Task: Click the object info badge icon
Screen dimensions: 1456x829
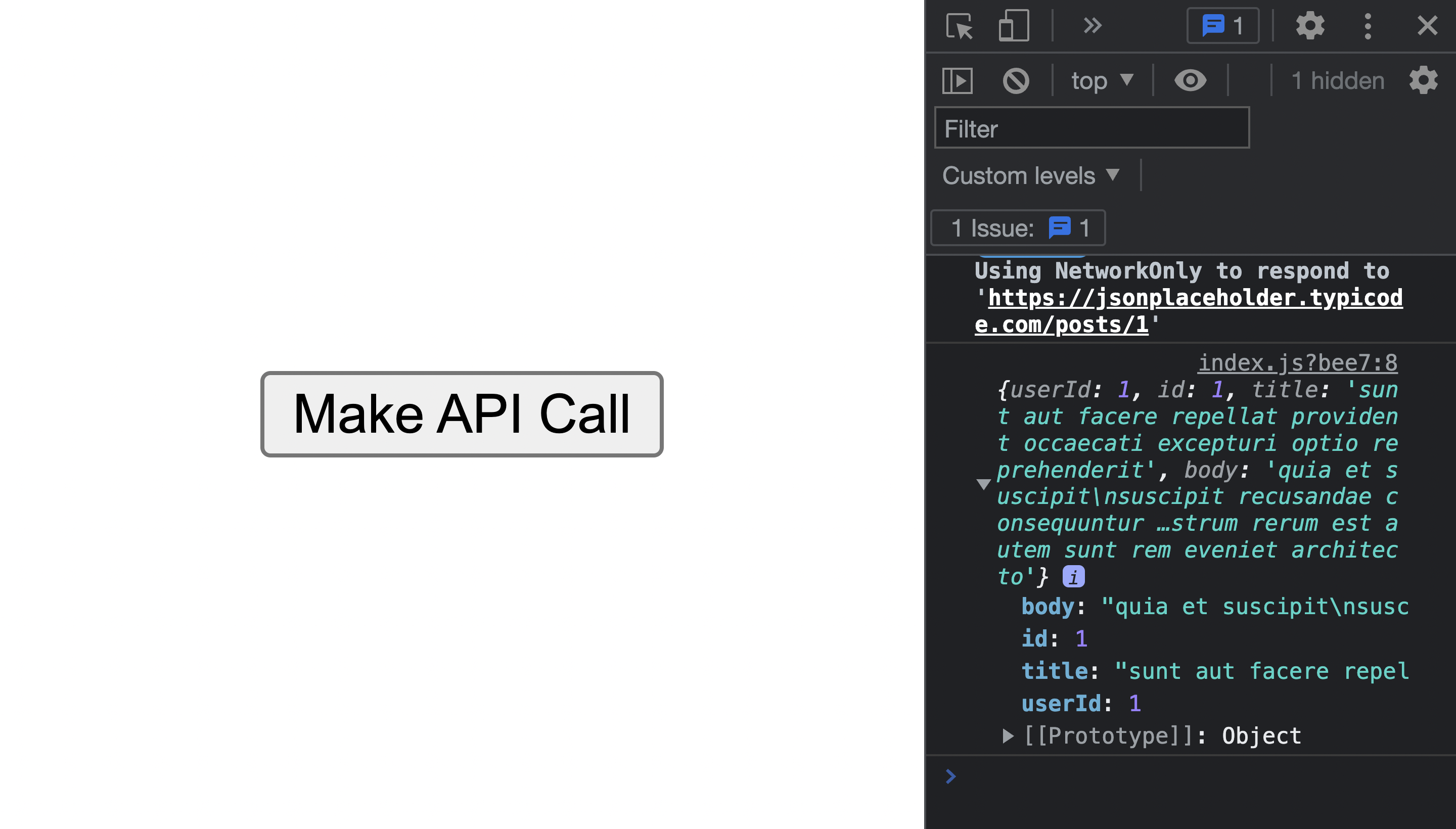Action: point(1073,577)
